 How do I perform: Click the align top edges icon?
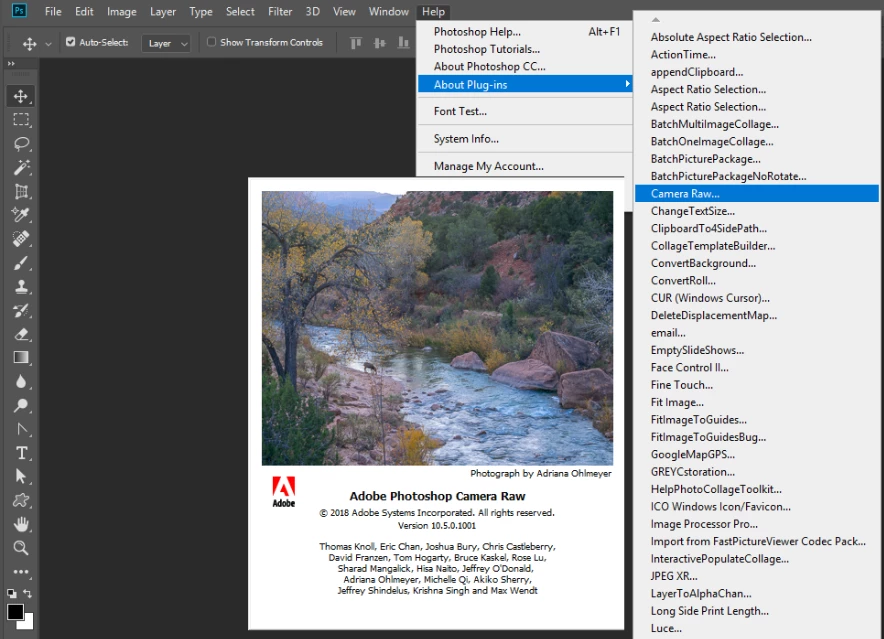click(x=356, y=43)
